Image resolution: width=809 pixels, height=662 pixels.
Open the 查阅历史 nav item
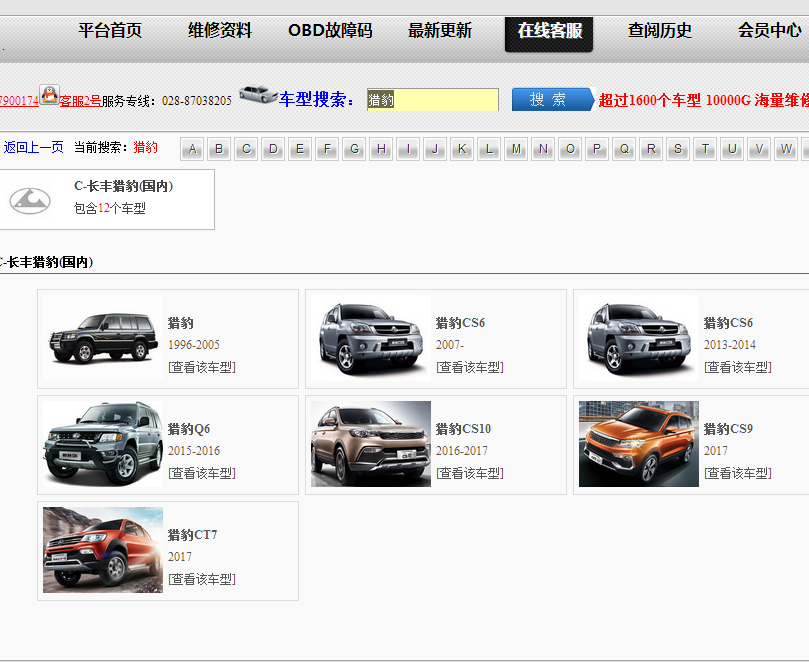pos(659,31)
